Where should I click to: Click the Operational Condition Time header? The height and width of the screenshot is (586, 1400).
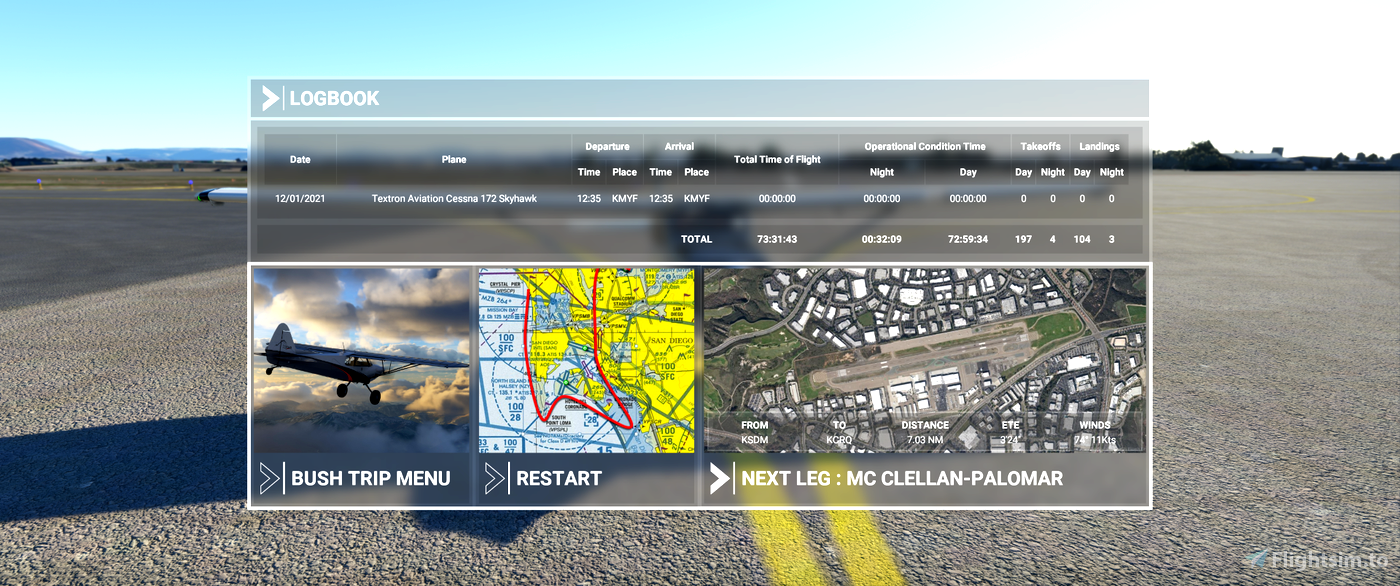pos(925,147)
